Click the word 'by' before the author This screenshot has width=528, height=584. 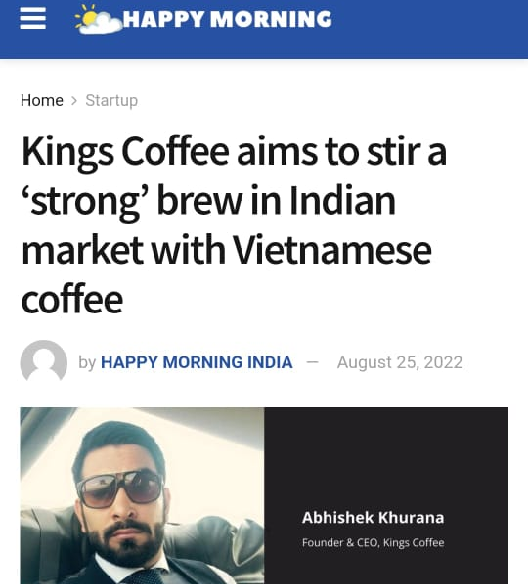pyautogui.click(x=87, y=362)
